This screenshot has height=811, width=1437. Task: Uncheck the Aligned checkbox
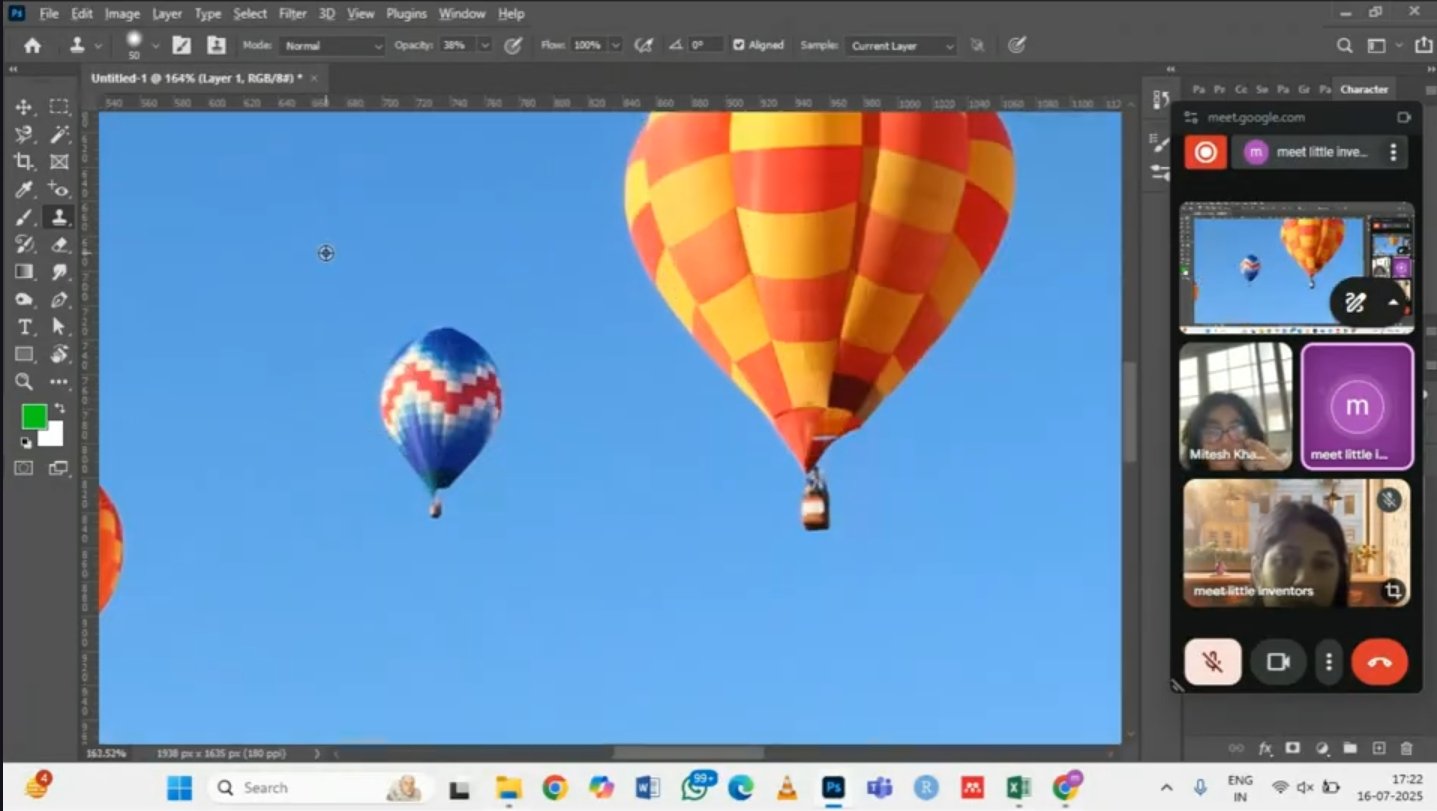pos(739,45)
